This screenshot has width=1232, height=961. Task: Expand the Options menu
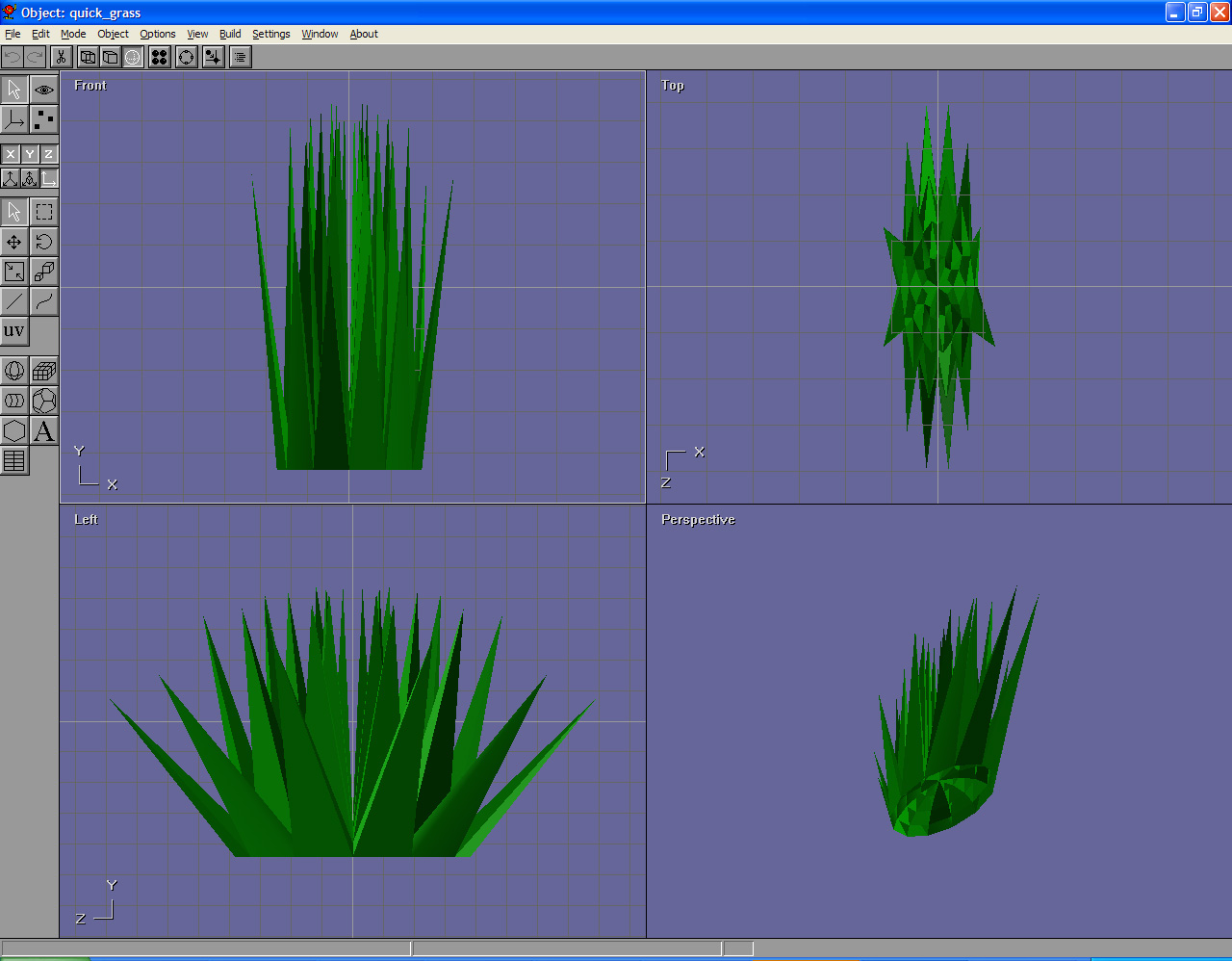pos(158,34)
